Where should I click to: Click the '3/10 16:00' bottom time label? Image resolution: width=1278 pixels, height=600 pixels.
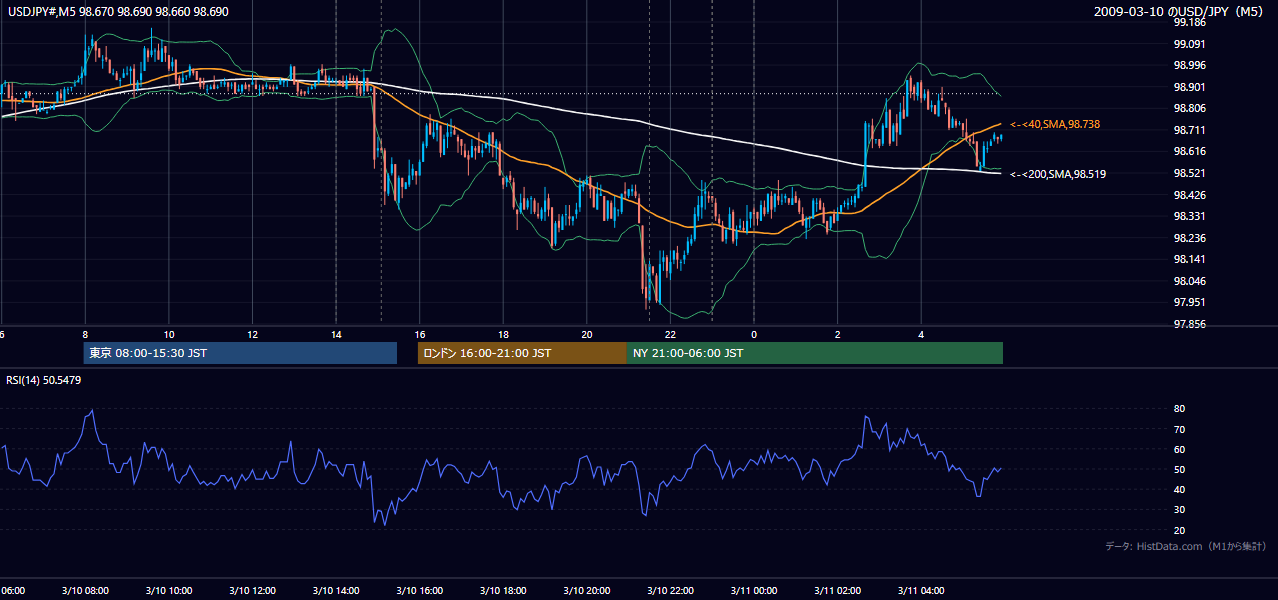[x=419, y=591]
